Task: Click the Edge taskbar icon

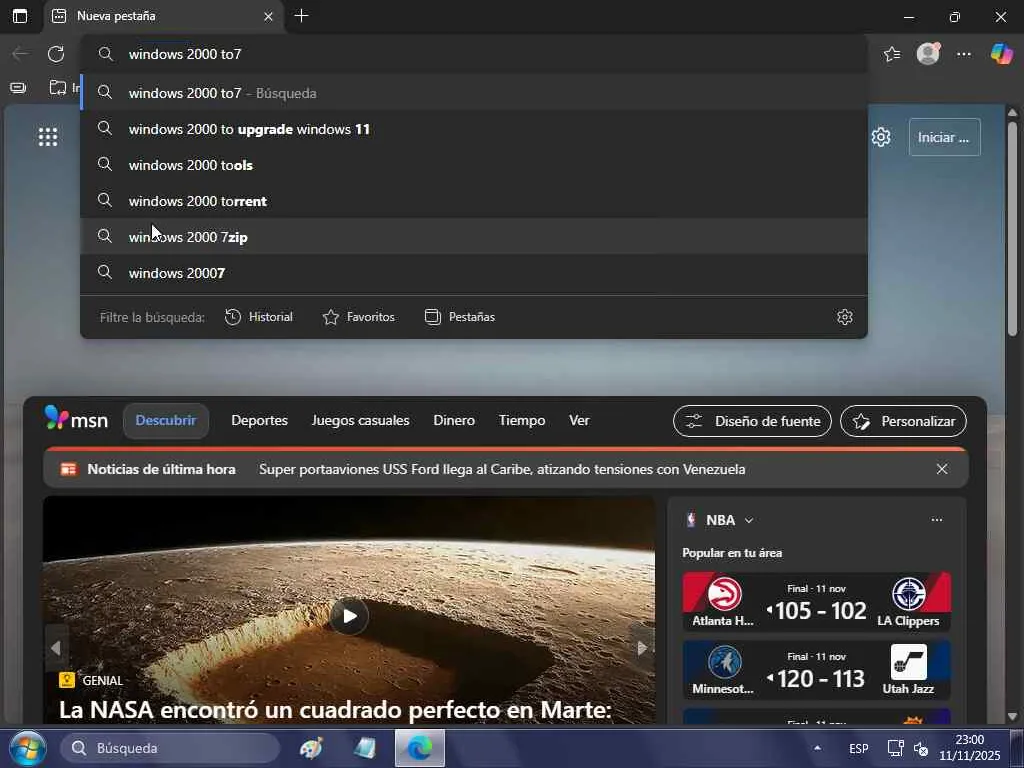Action: tap(420, 748)
